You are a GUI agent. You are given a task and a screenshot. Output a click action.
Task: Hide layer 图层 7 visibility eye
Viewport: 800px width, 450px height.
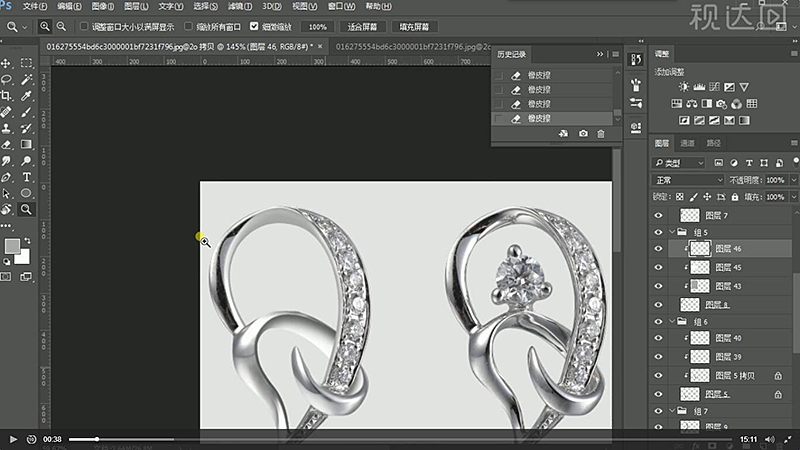pyautogui.click(x=658, y=215)
